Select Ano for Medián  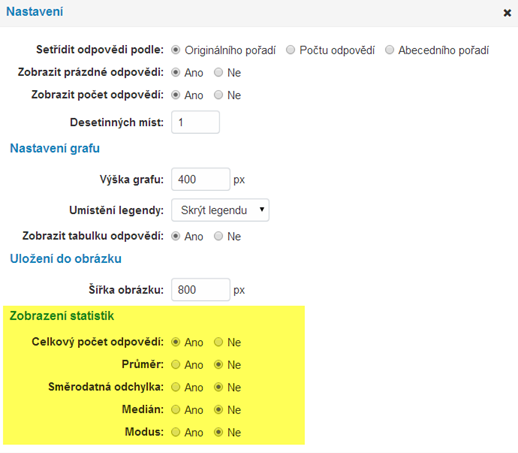click(176, 410)
